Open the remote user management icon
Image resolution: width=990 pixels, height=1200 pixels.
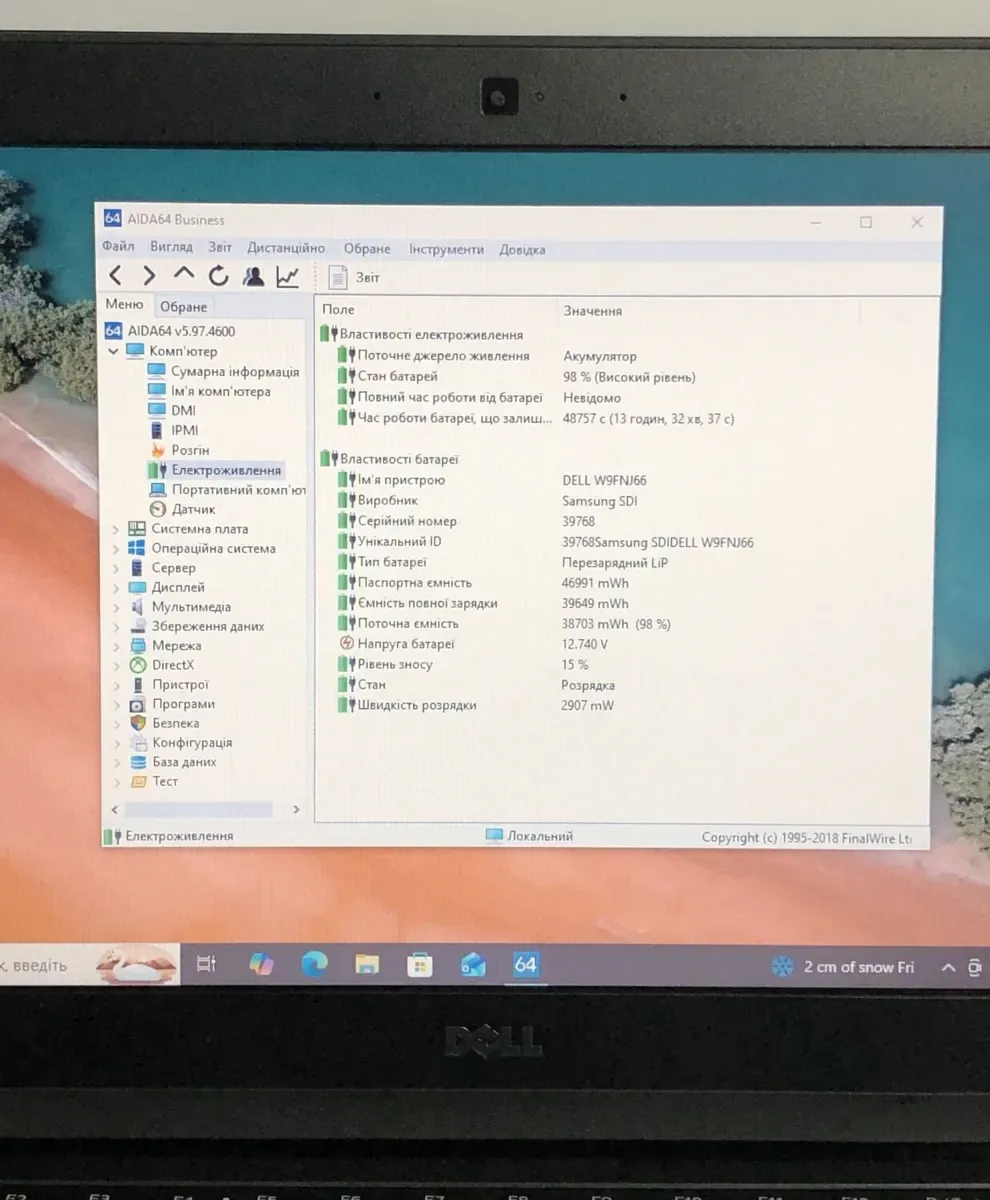(x=253, y=276)
